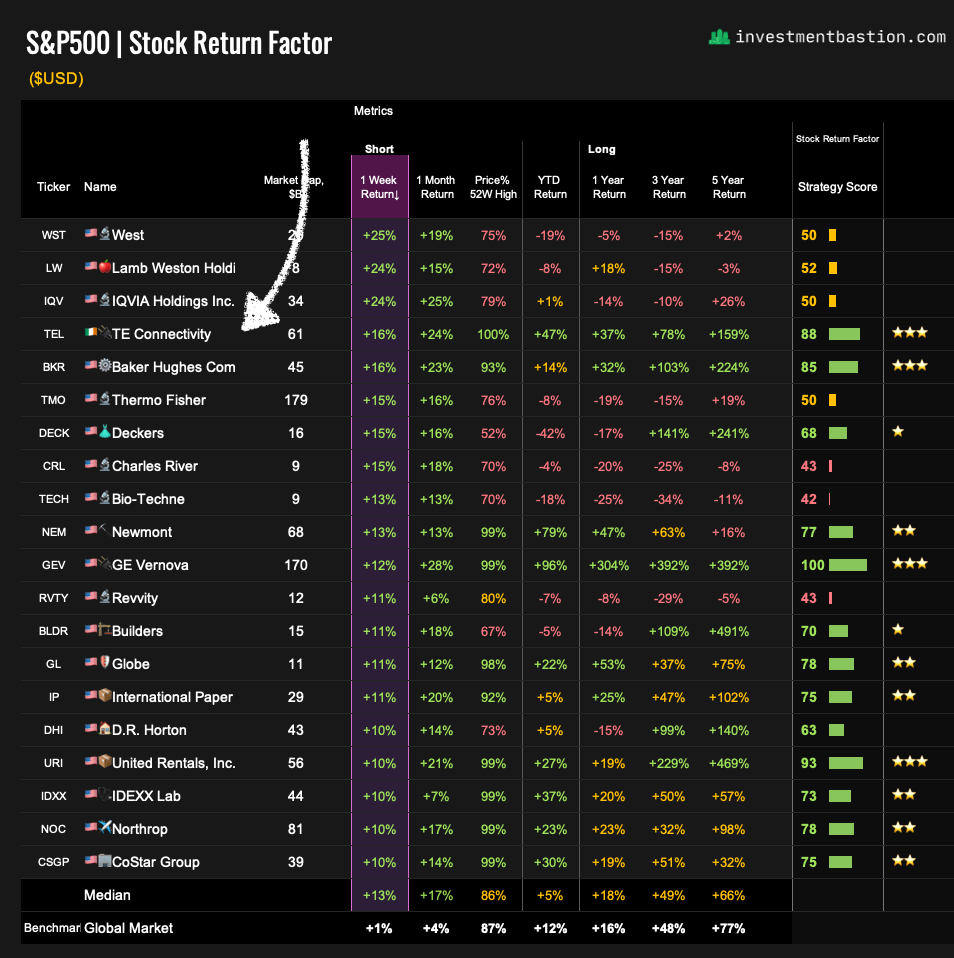Click the strategy score 42 for TECH
This screenshot has height=958, width=954.
tap(809, 499)
